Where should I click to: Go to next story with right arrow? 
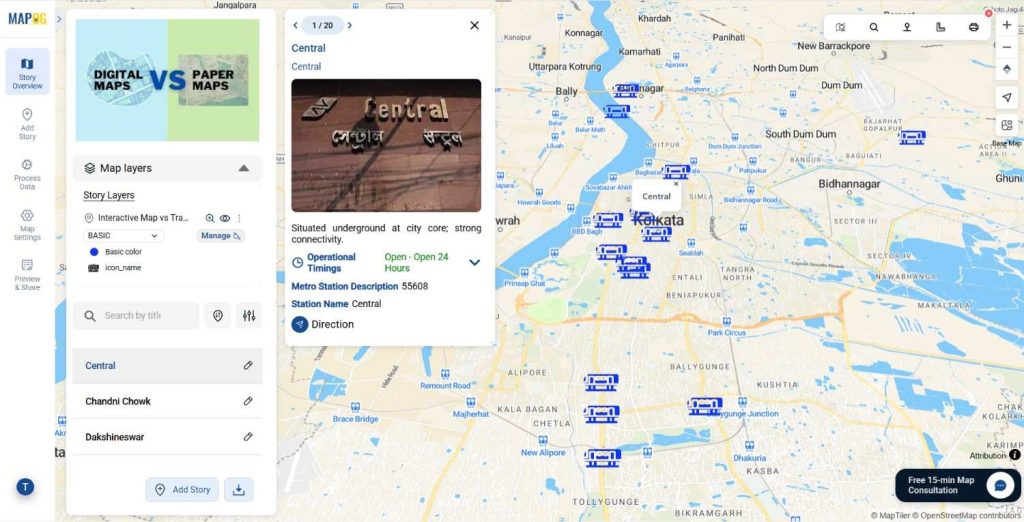350,25
